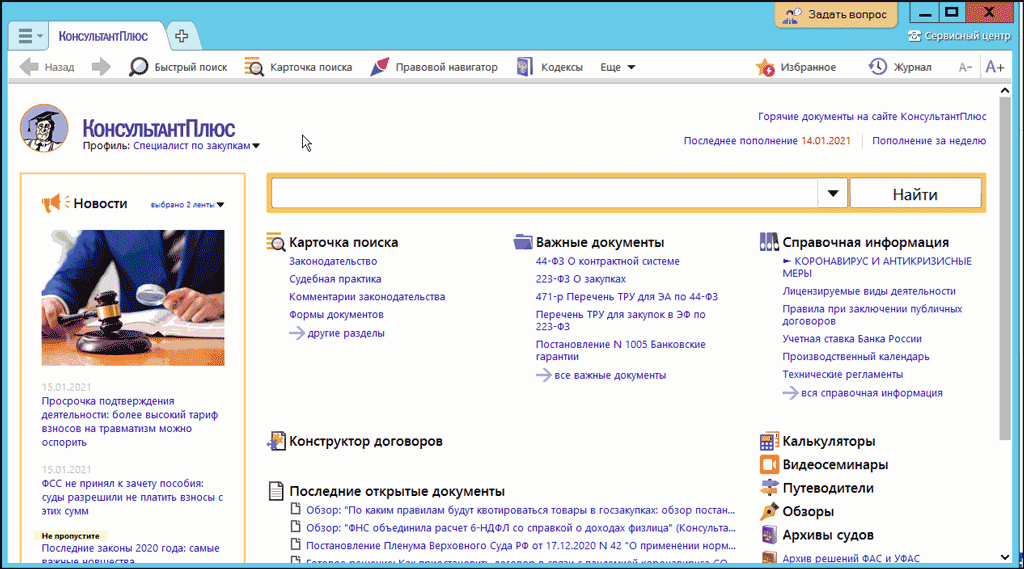Viewport: 1024px width, 569px height.
Task: Open a new tab with plus icon
Action: pos(182,36)
